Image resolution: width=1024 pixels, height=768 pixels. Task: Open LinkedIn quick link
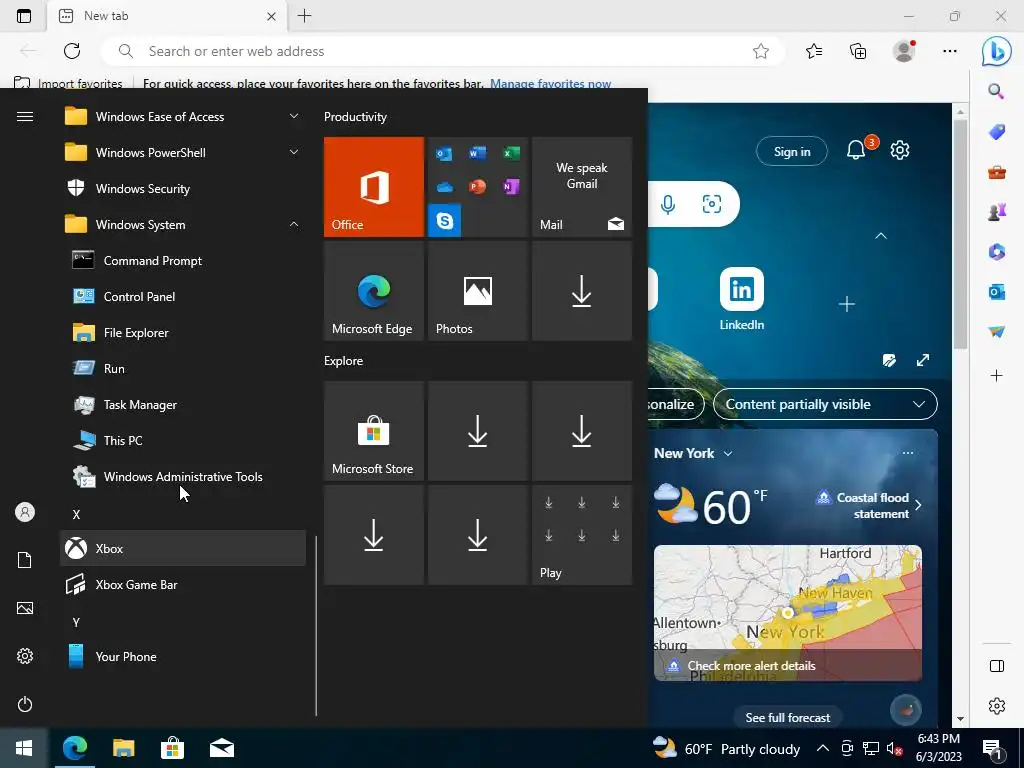[741, 298]
